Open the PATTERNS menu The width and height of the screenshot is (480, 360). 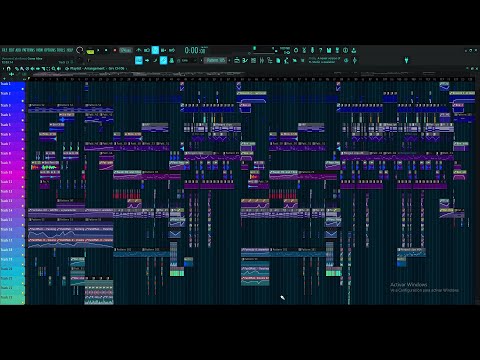28,50
